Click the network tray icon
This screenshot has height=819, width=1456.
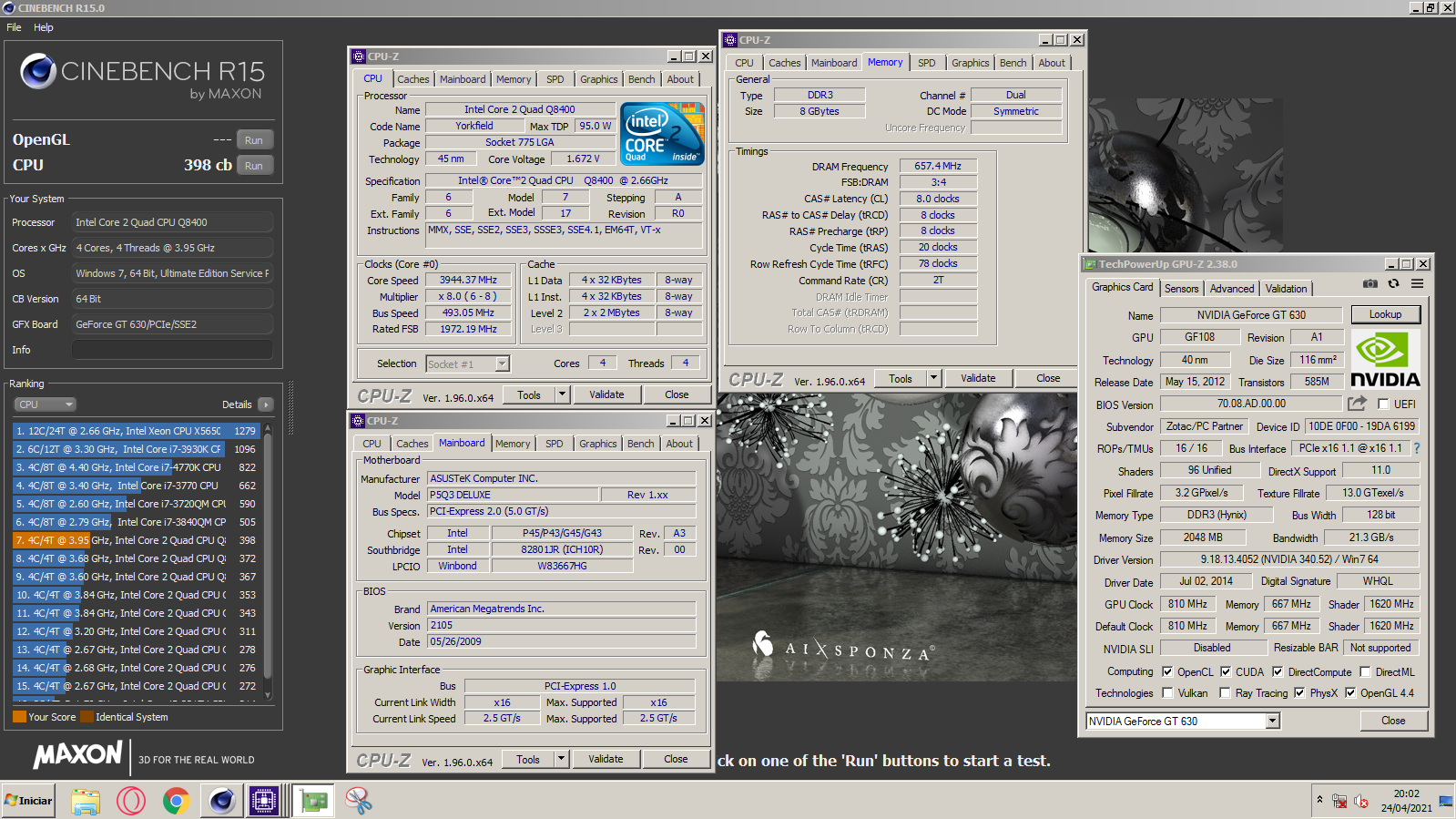click(x=1339, y=801)
